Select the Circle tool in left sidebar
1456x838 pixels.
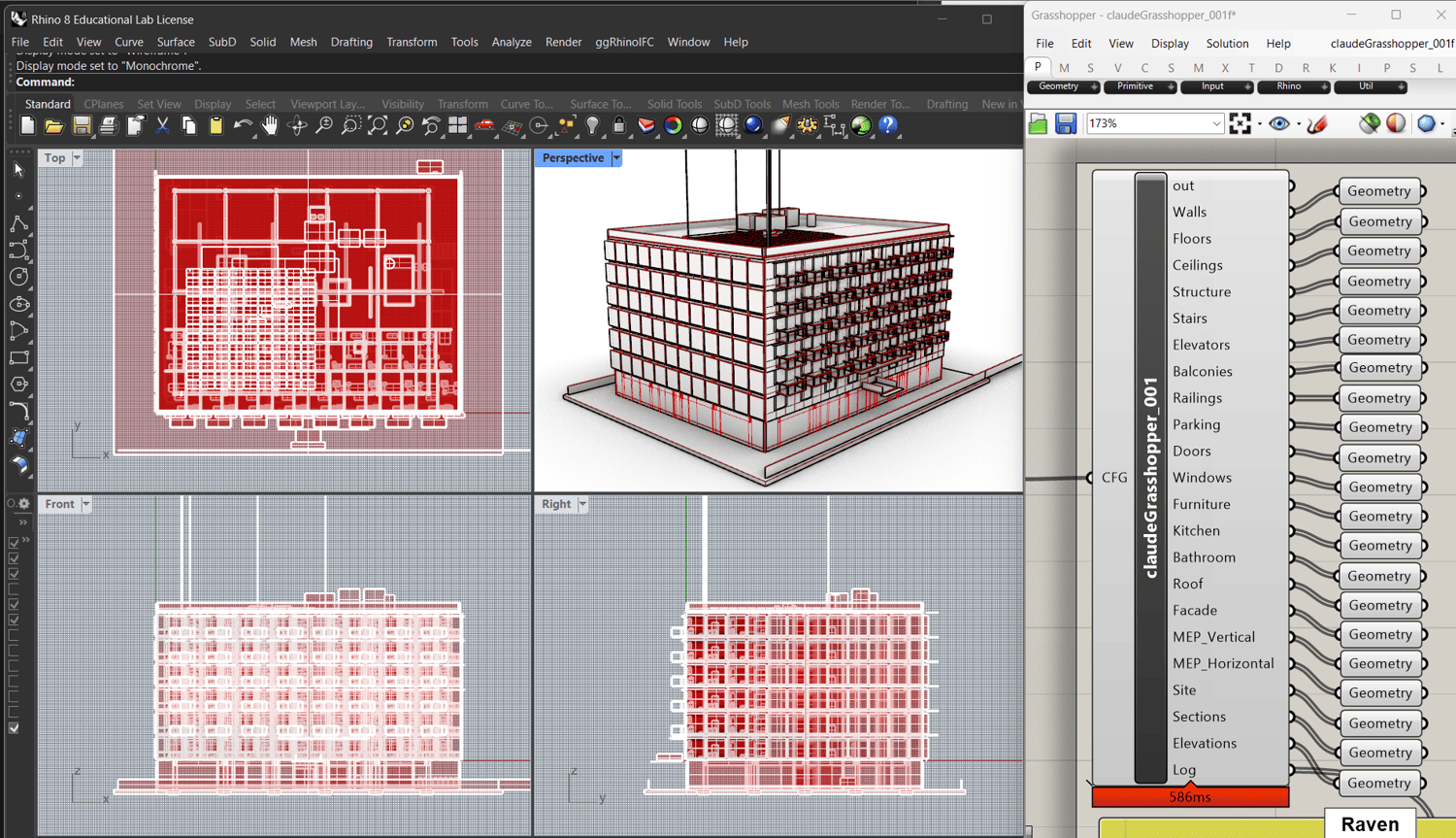[x=18, y=277]
